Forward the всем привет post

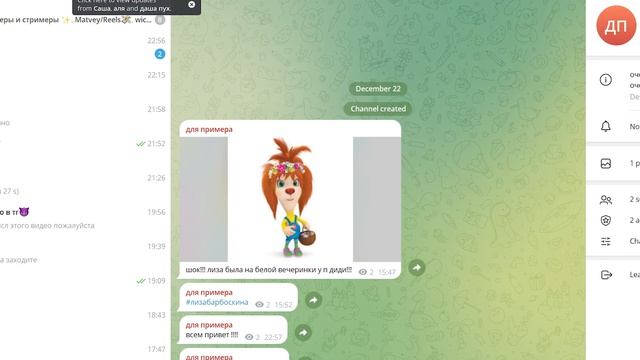[x=303, y=333]
